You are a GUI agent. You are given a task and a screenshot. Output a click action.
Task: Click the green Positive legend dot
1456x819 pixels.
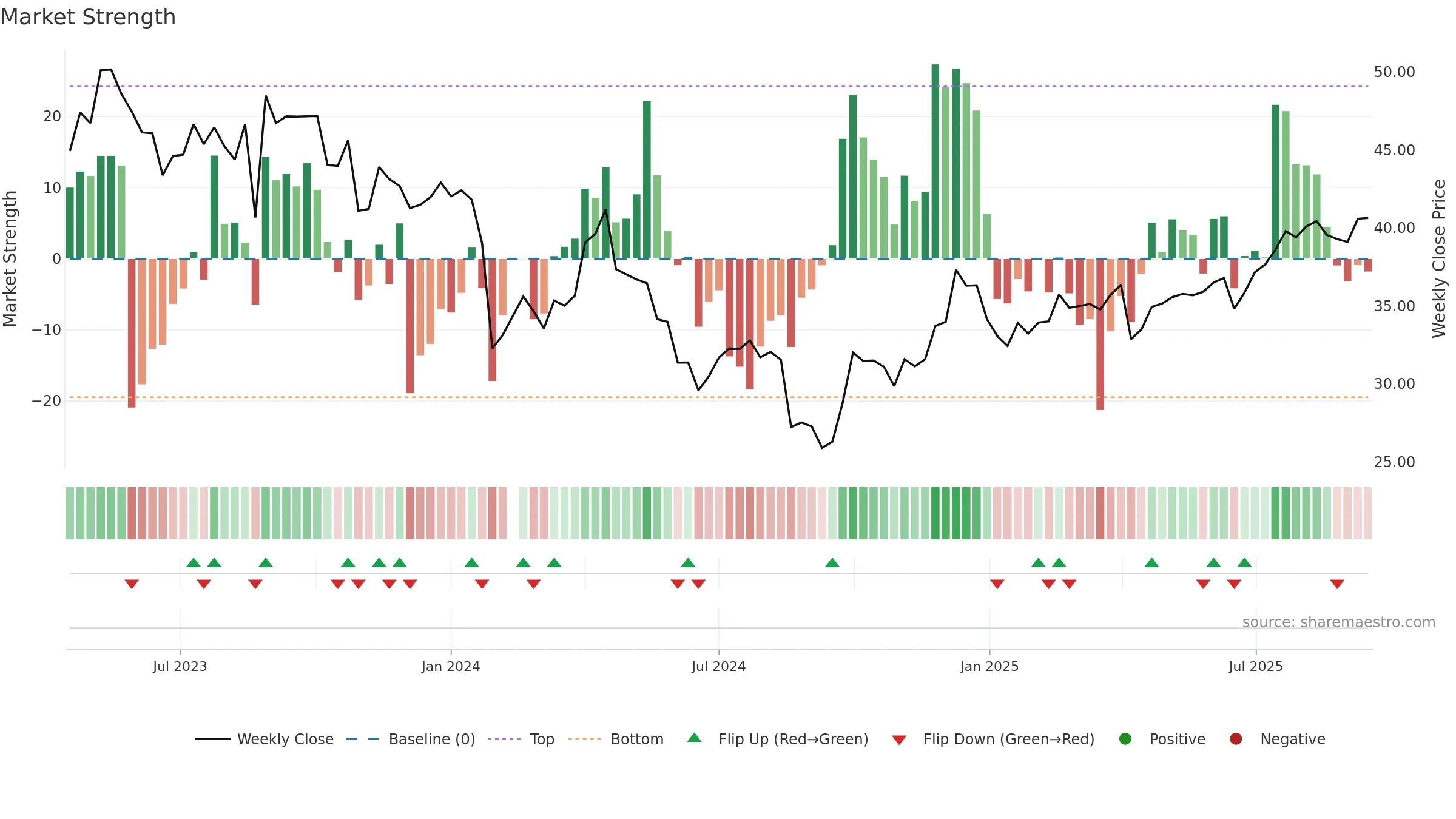coord(1125,739)
